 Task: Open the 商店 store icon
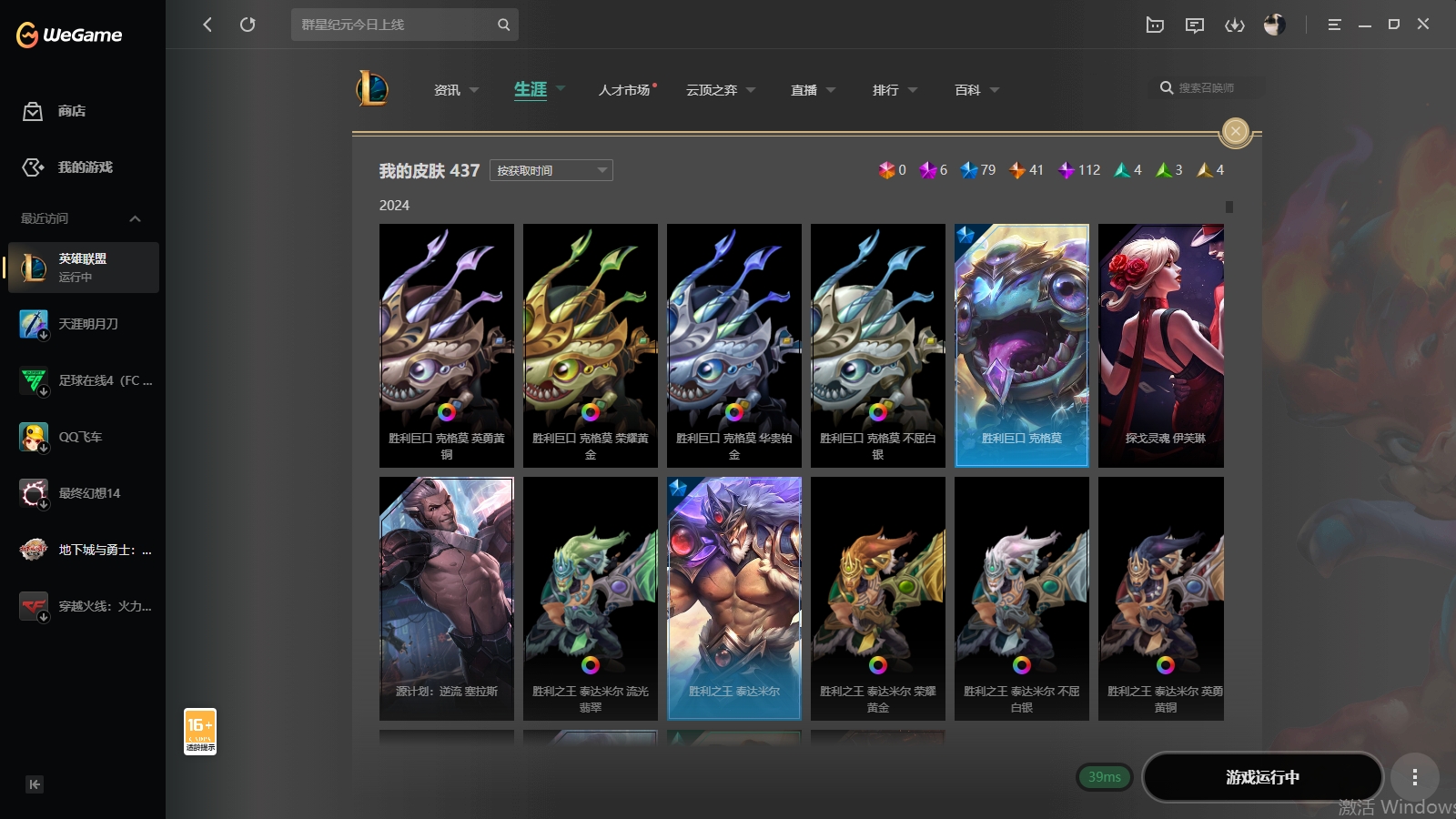click(33, 111)
